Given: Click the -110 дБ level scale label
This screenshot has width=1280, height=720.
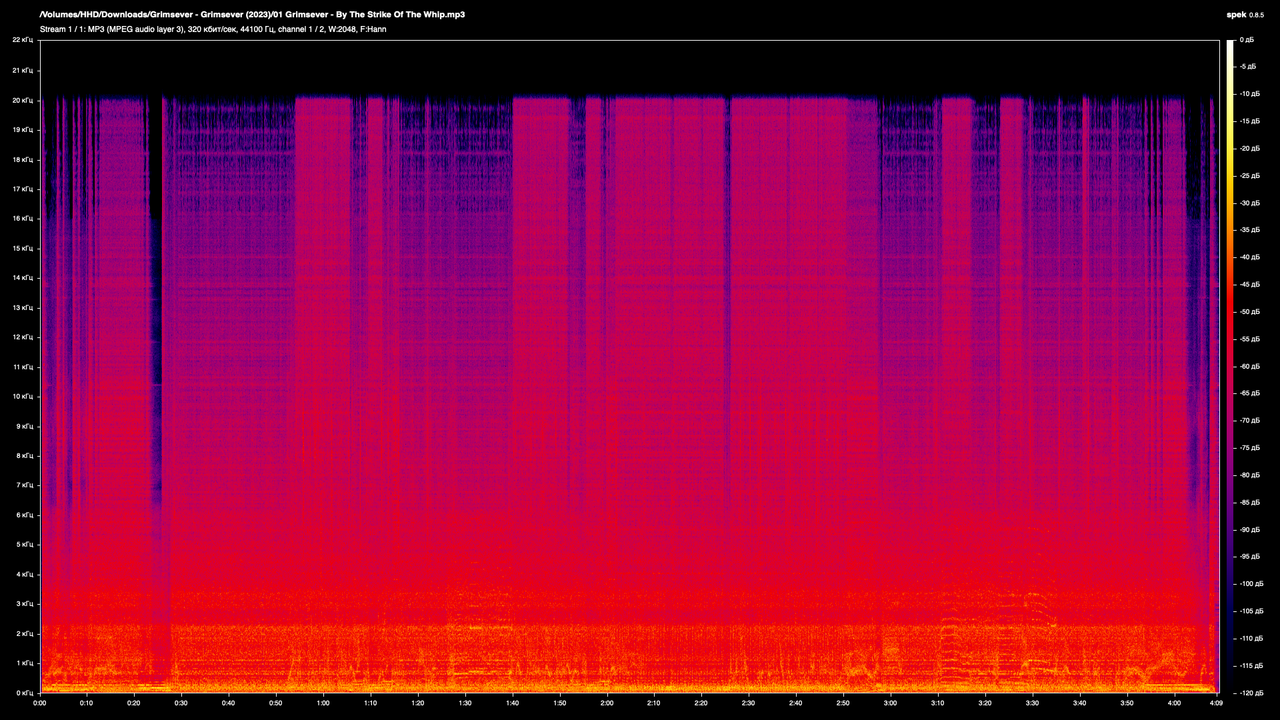Looking at the screenshot, I should click(1253, 638).
